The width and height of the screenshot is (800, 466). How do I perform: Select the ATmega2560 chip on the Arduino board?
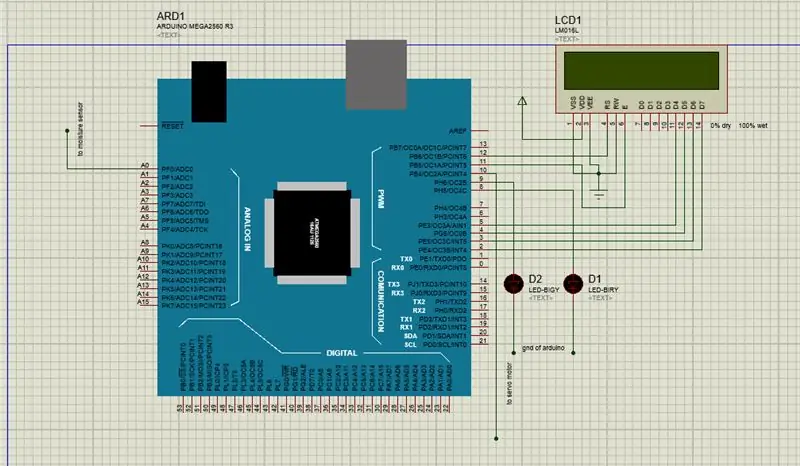pos(312,233)
